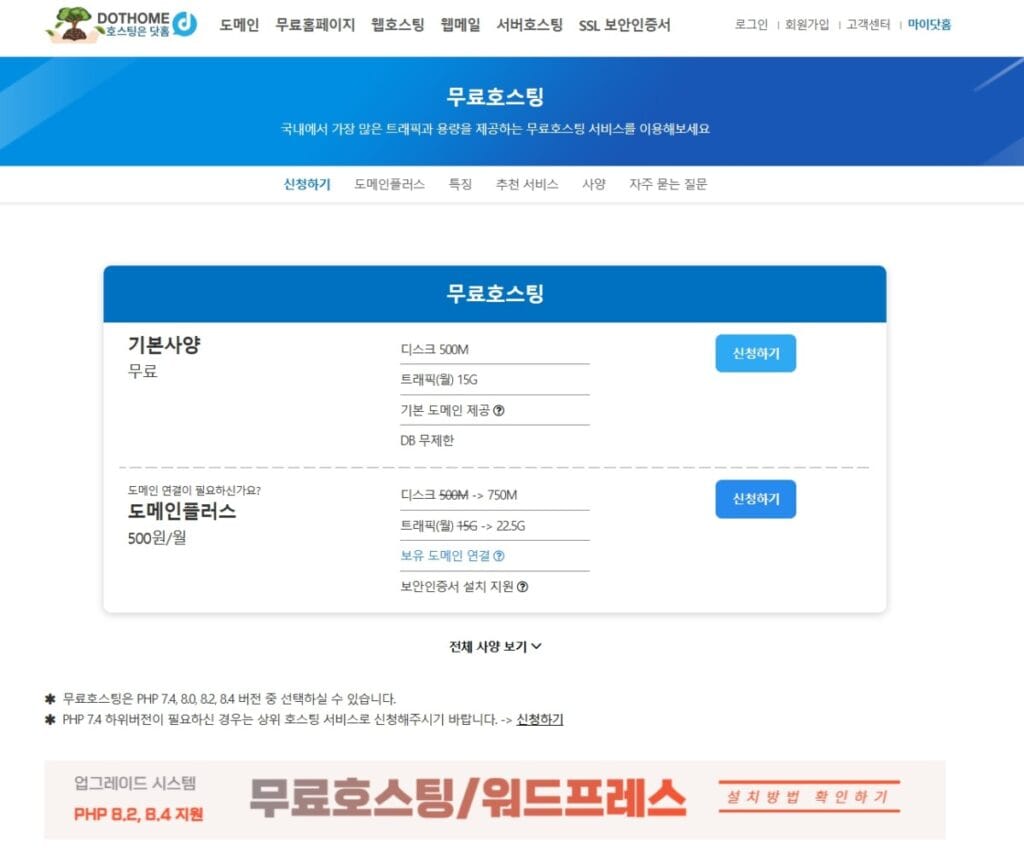Viewport: 1024px width, 864px height.
Task: Open the Dothome logo home link
Action: pos(121,24)
